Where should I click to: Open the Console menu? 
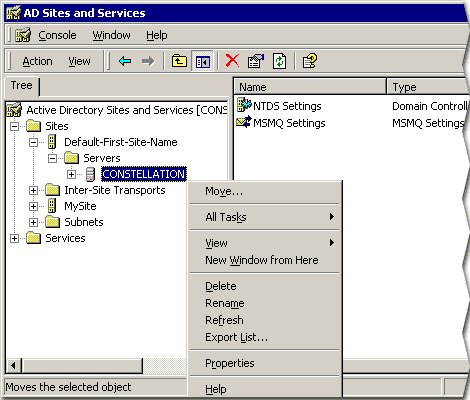pyautogui.click(x=57, y=35)
